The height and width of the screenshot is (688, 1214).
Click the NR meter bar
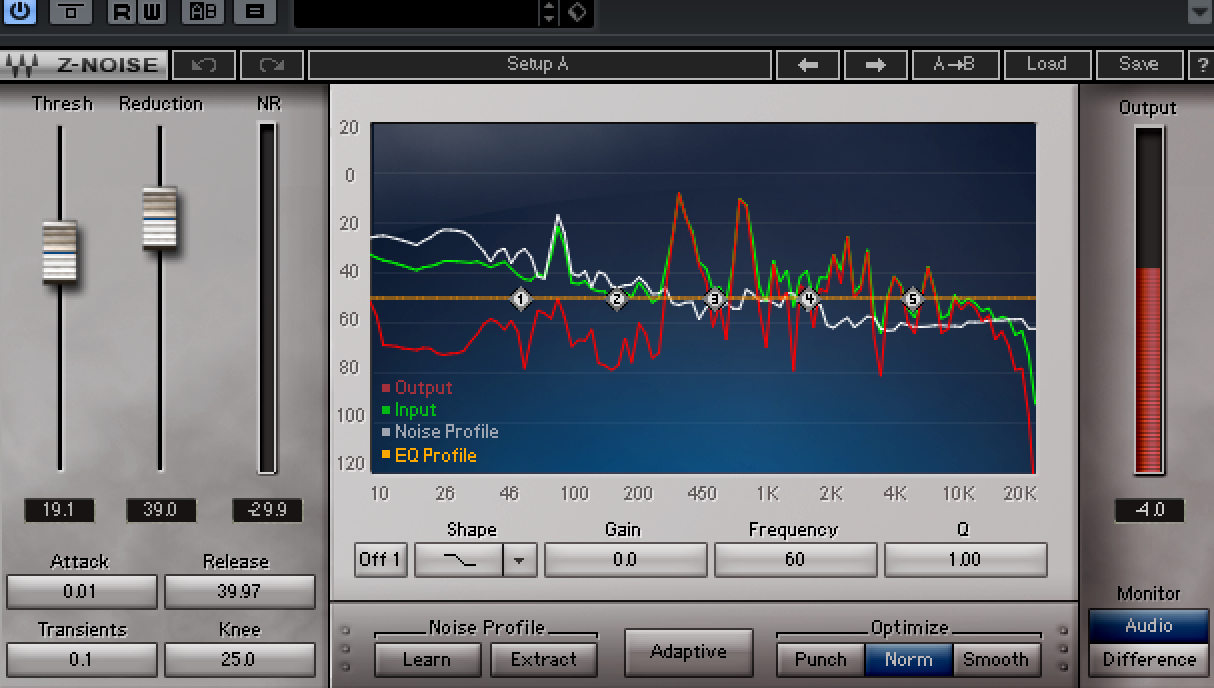pos(267,298)
